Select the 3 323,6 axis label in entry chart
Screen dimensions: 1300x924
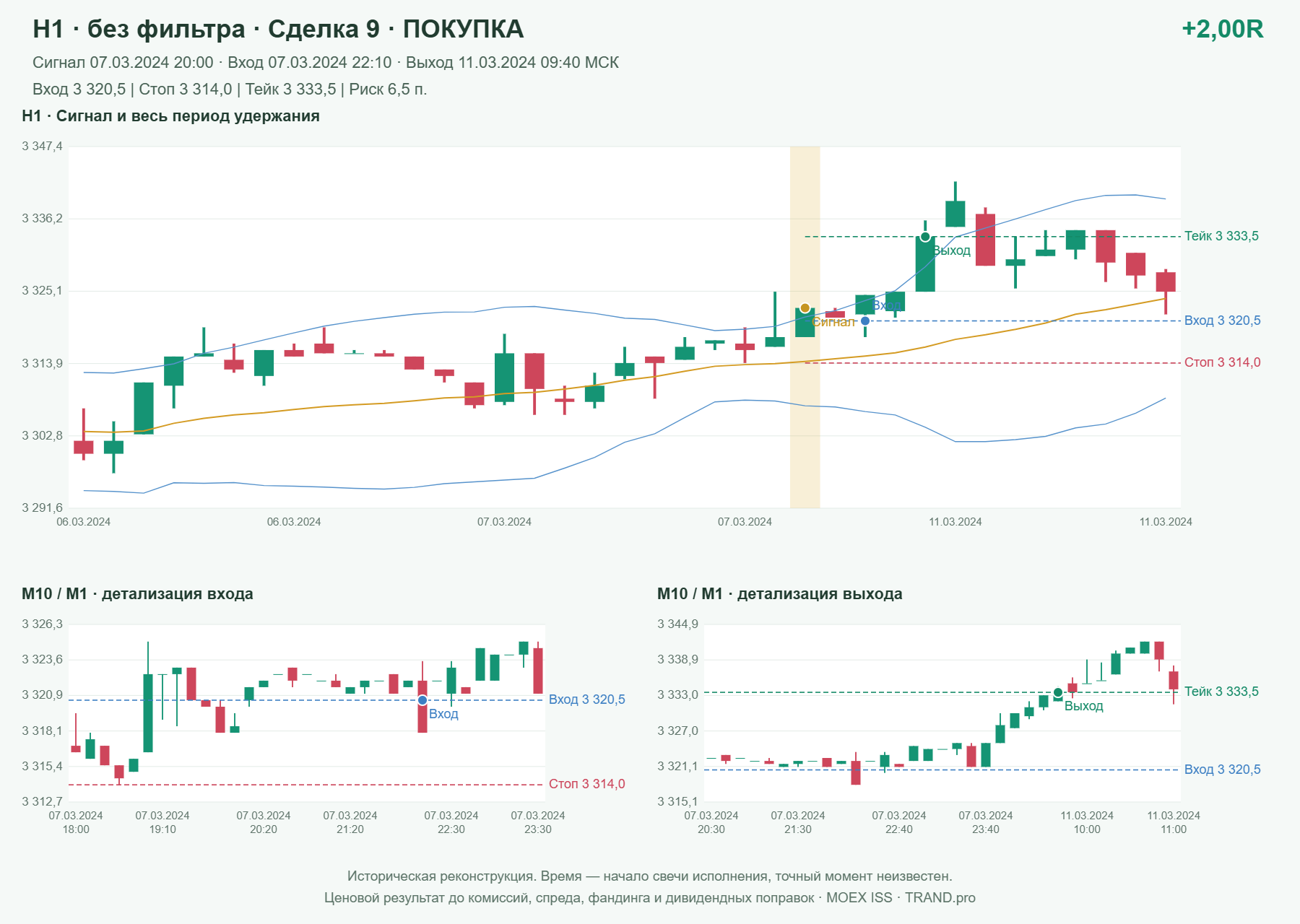tap(42, 660)
